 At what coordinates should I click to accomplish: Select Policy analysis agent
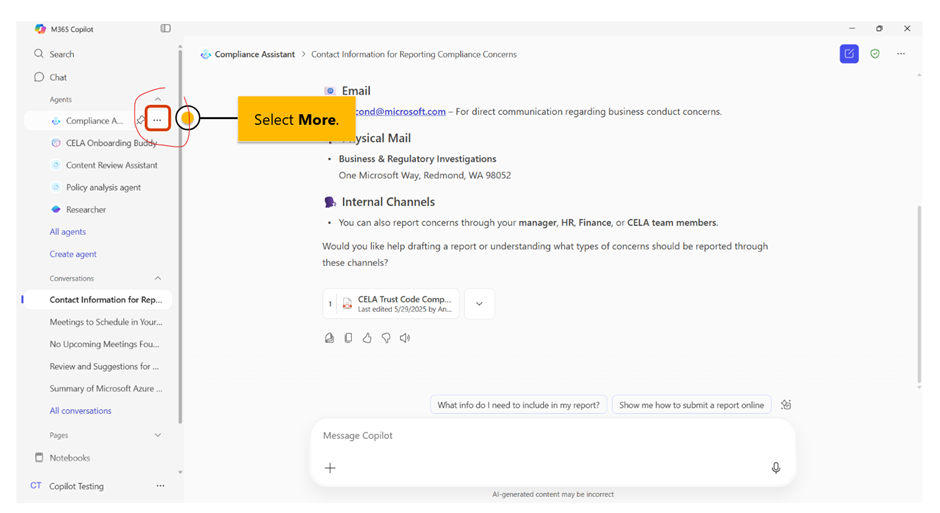98,187
